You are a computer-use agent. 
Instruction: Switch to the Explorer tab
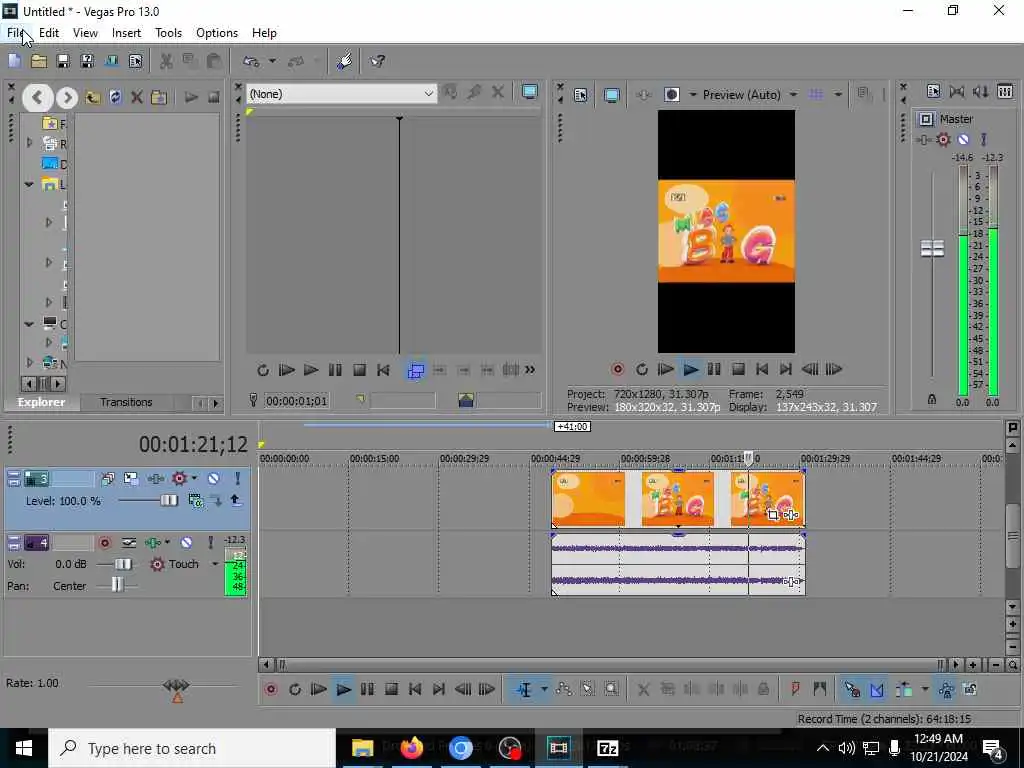point(41,402)
